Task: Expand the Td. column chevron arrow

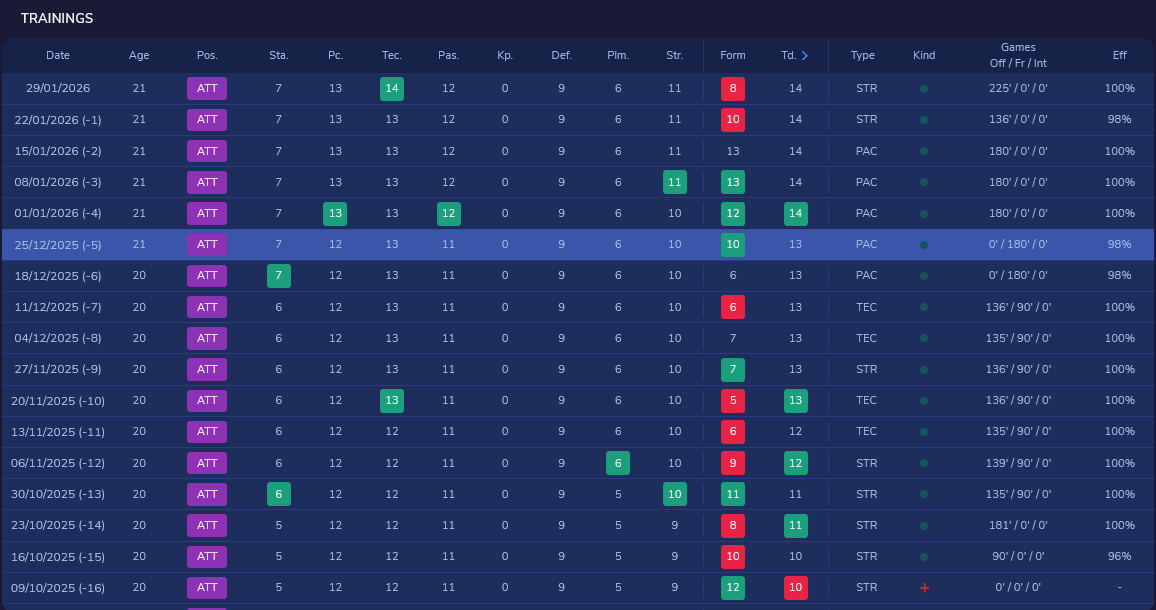Action: [x=804, y=55]
